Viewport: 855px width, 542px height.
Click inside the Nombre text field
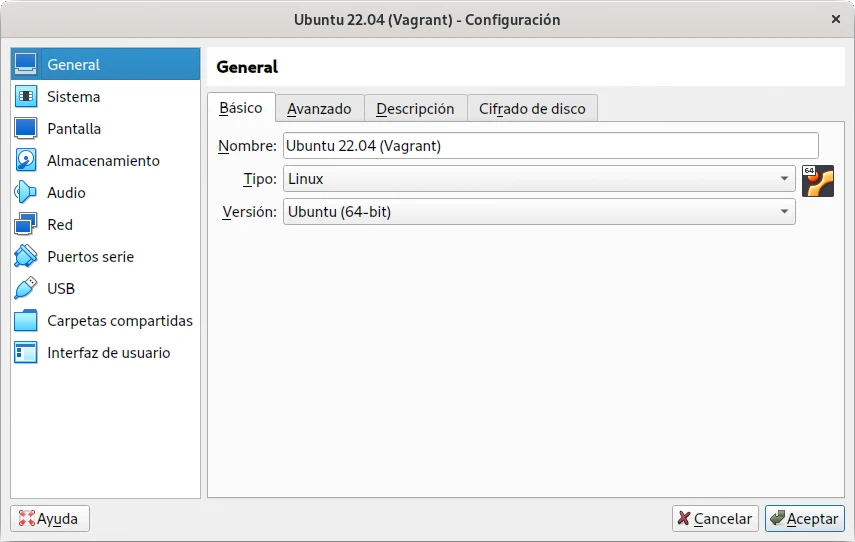coord(550,146)
